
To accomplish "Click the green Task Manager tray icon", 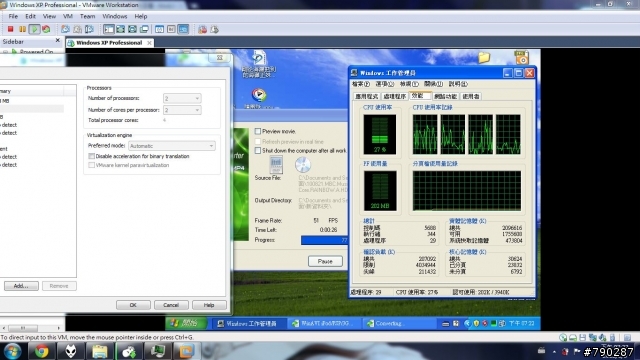I will tap(493, 323).
